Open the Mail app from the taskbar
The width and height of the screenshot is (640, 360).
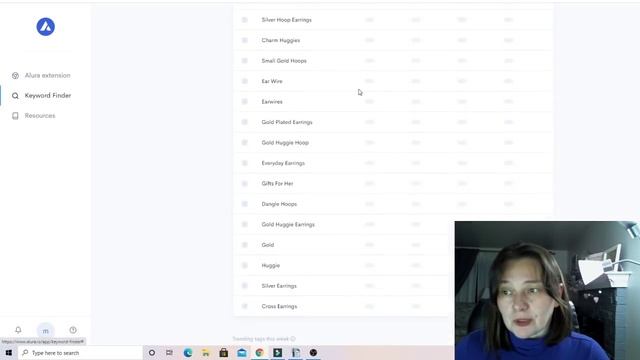coord(242,353)
